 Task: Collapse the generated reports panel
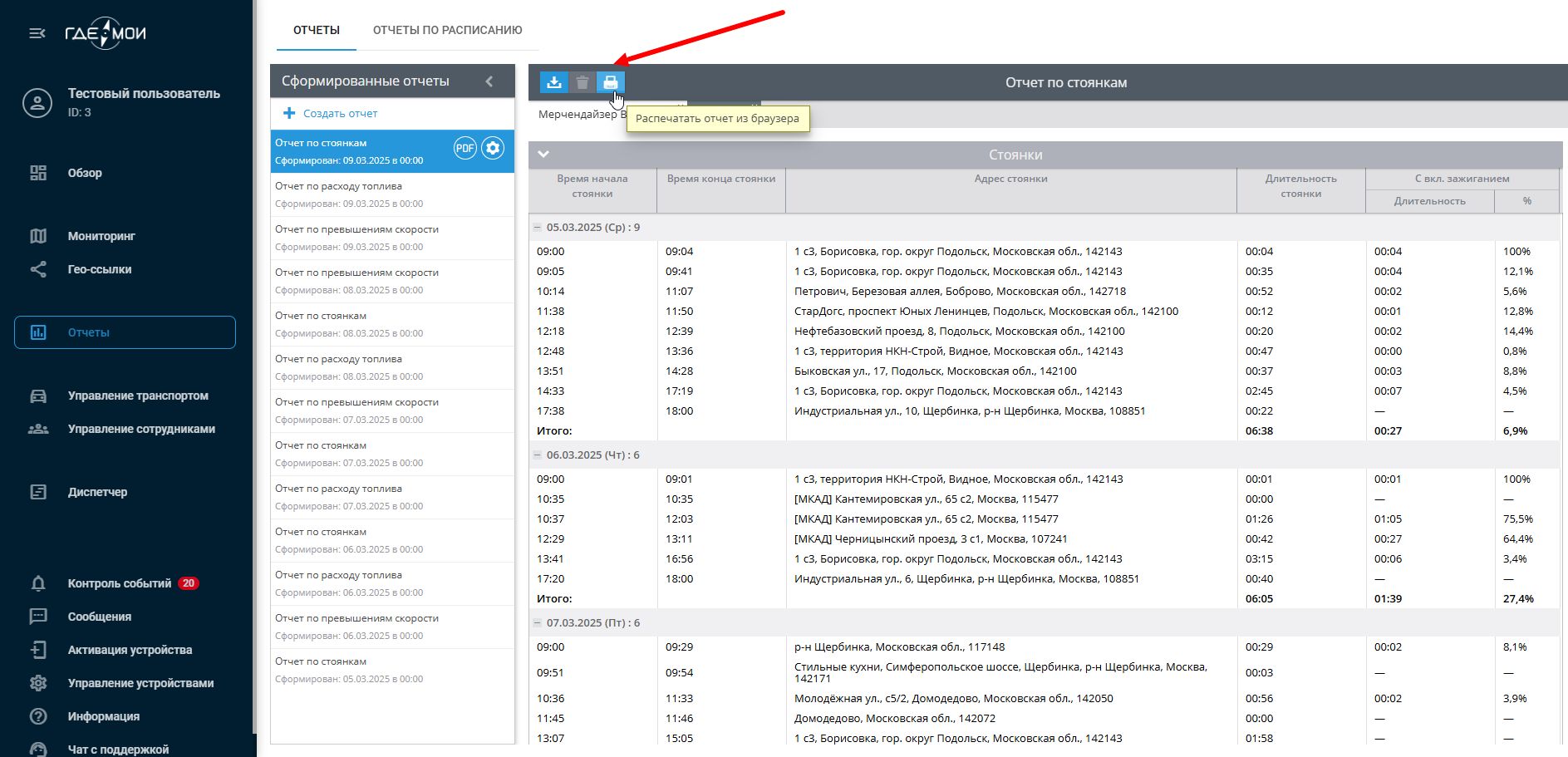point(489,81)
